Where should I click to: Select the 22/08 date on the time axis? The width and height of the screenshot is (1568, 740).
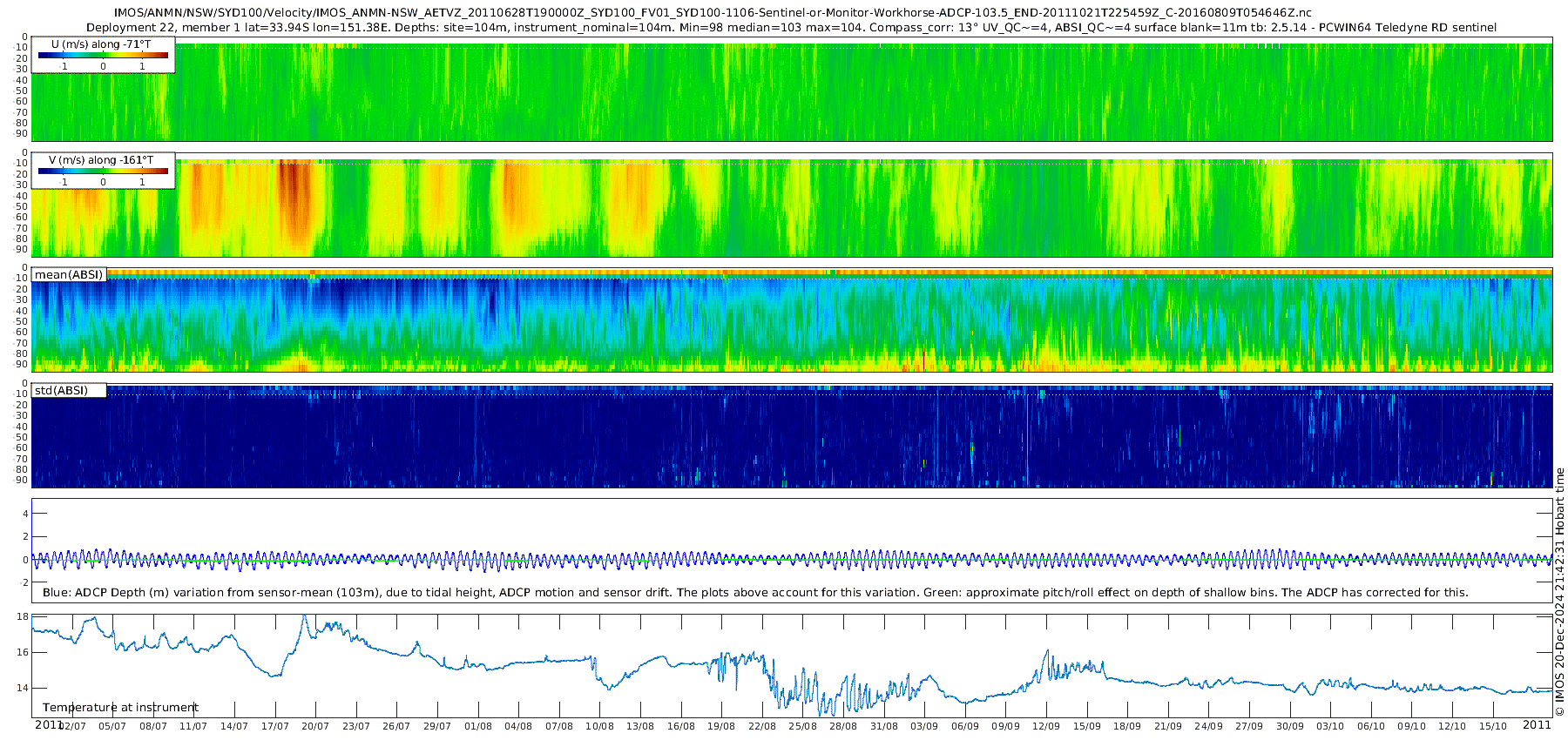[762, 726]
